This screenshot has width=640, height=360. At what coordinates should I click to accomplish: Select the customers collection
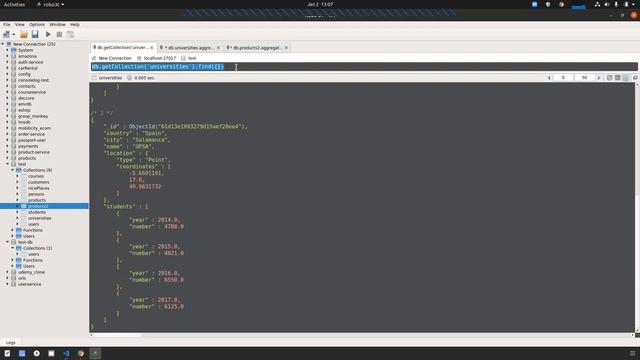(38, 182)
